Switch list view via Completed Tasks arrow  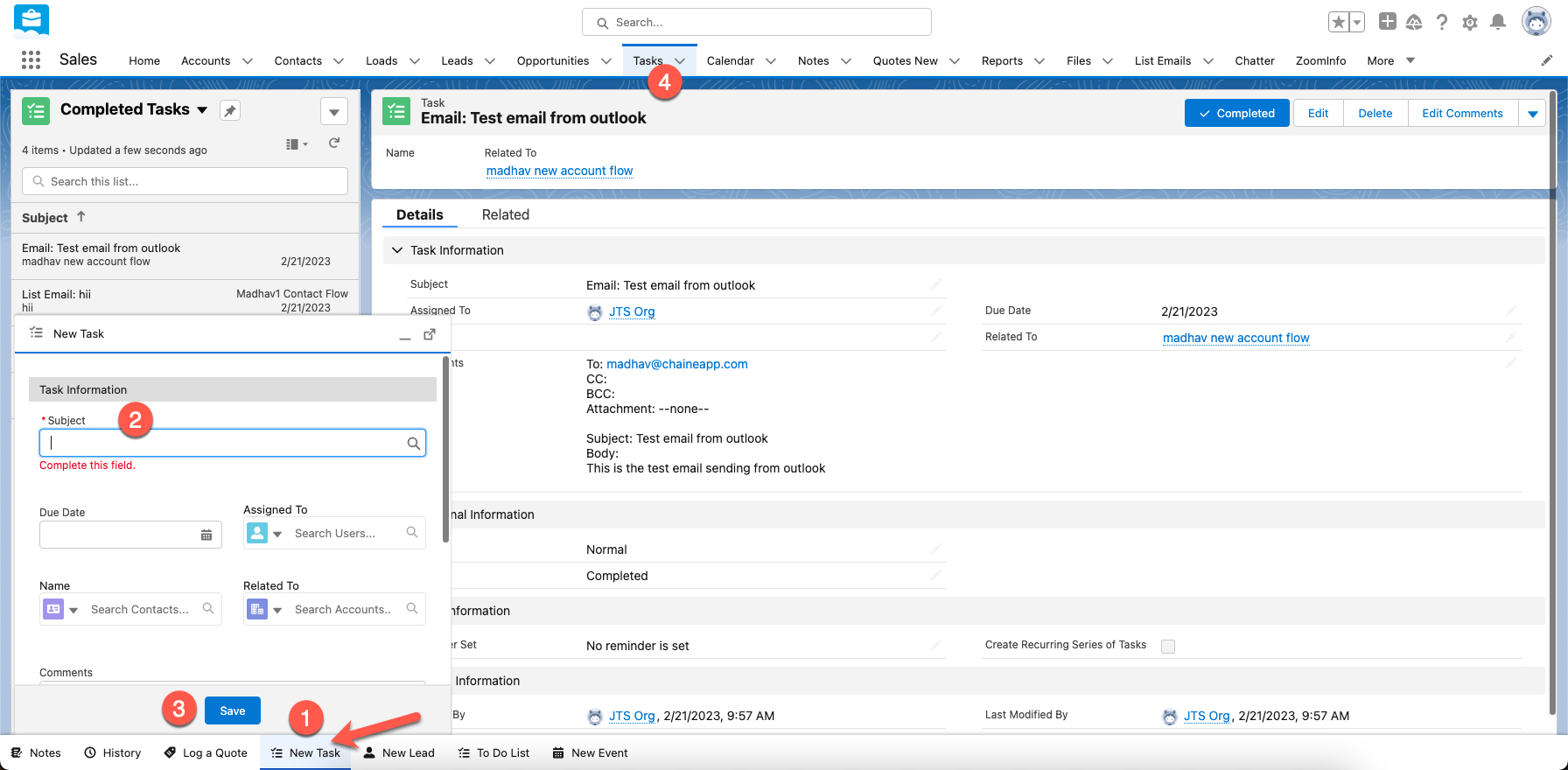tap(202, 110)
